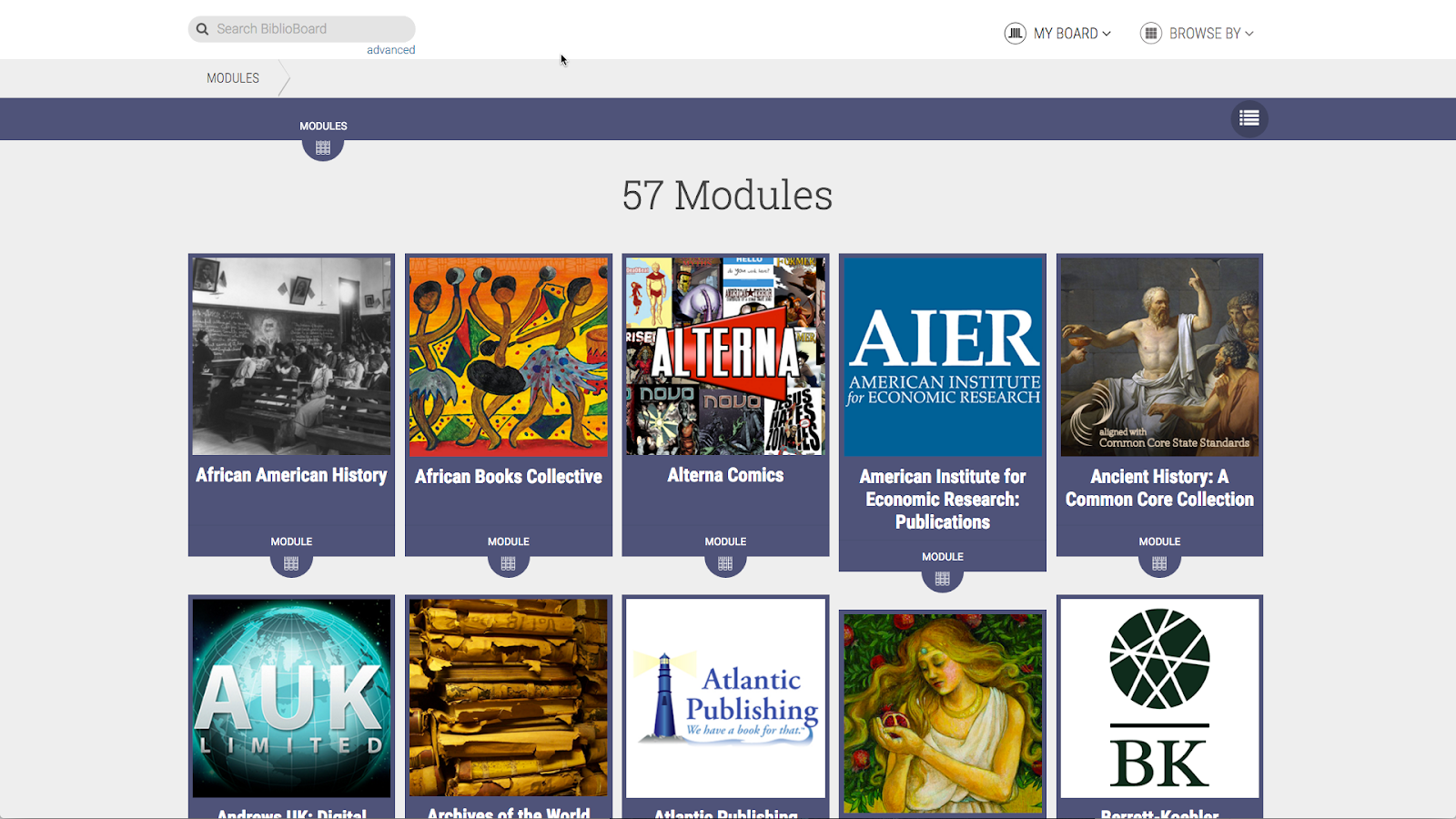The width and height of the screenshot is (1456, 819).
Task: Open the BK Berrett-Koehler logo thumbnail
Action: tap(1159, 698)
